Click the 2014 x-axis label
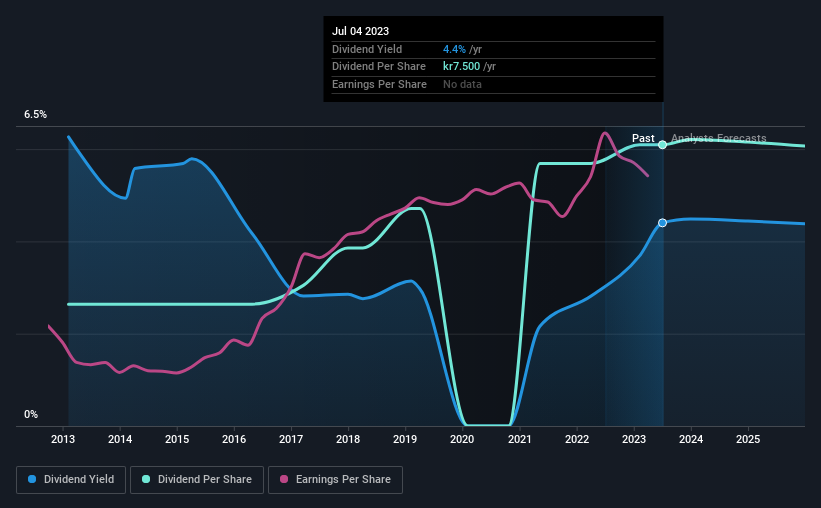The image size is (821, 508). click(120, 439)
